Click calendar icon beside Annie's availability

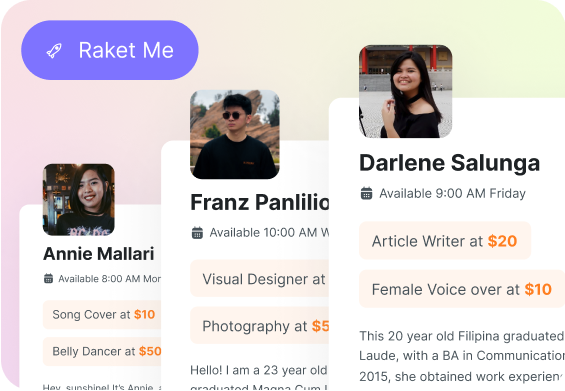(48, 279)
